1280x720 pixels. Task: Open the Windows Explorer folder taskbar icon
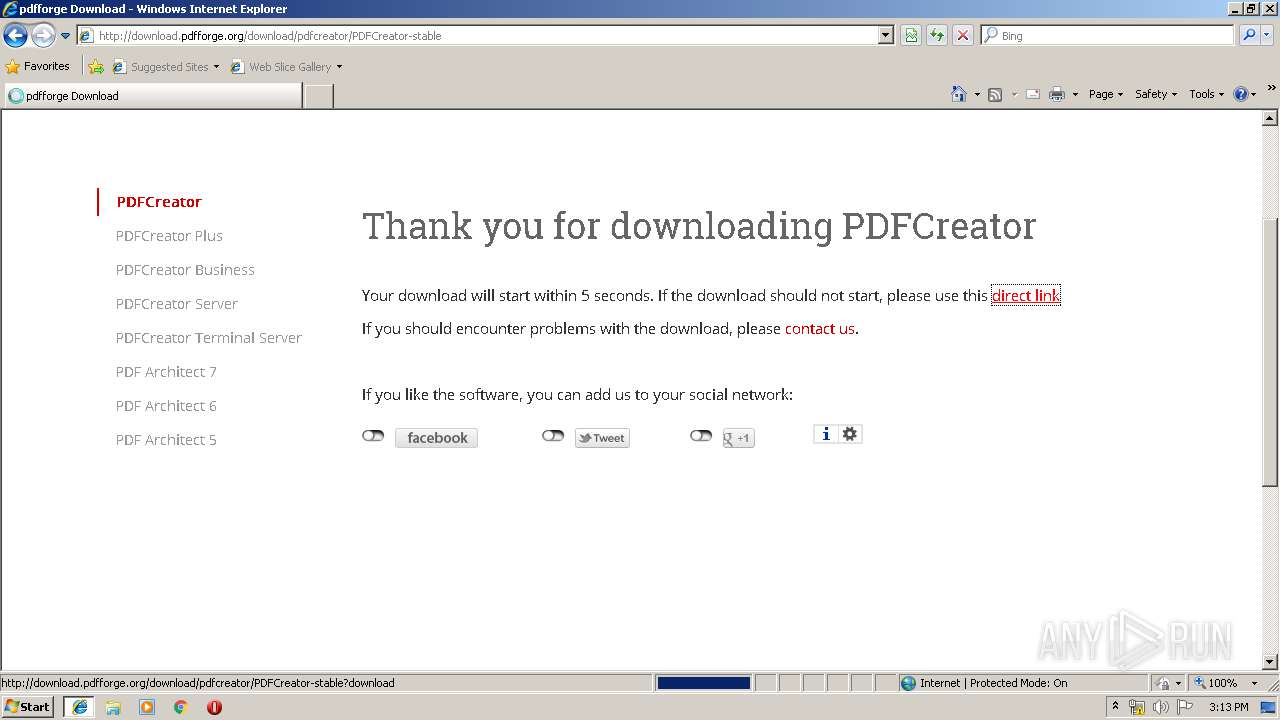113,707
